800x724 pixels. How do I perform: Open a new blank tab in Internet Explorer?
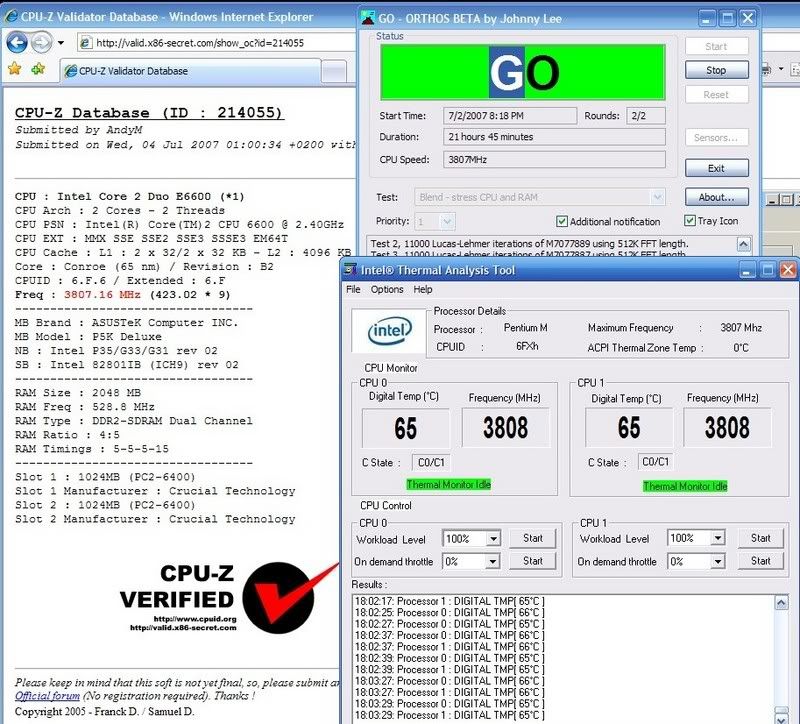tap(334, 71)
